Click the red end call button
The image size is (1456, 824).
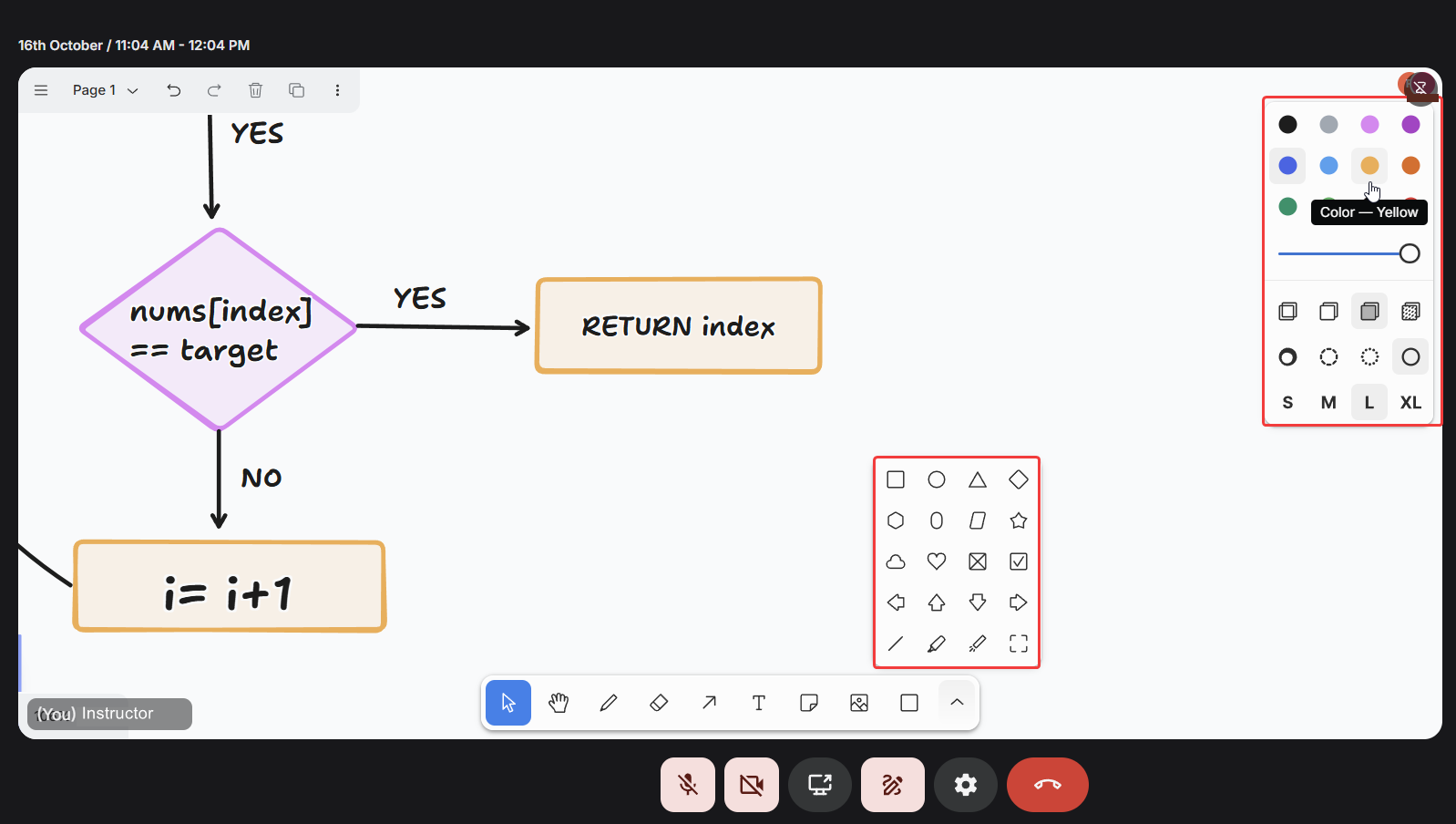1048,785
